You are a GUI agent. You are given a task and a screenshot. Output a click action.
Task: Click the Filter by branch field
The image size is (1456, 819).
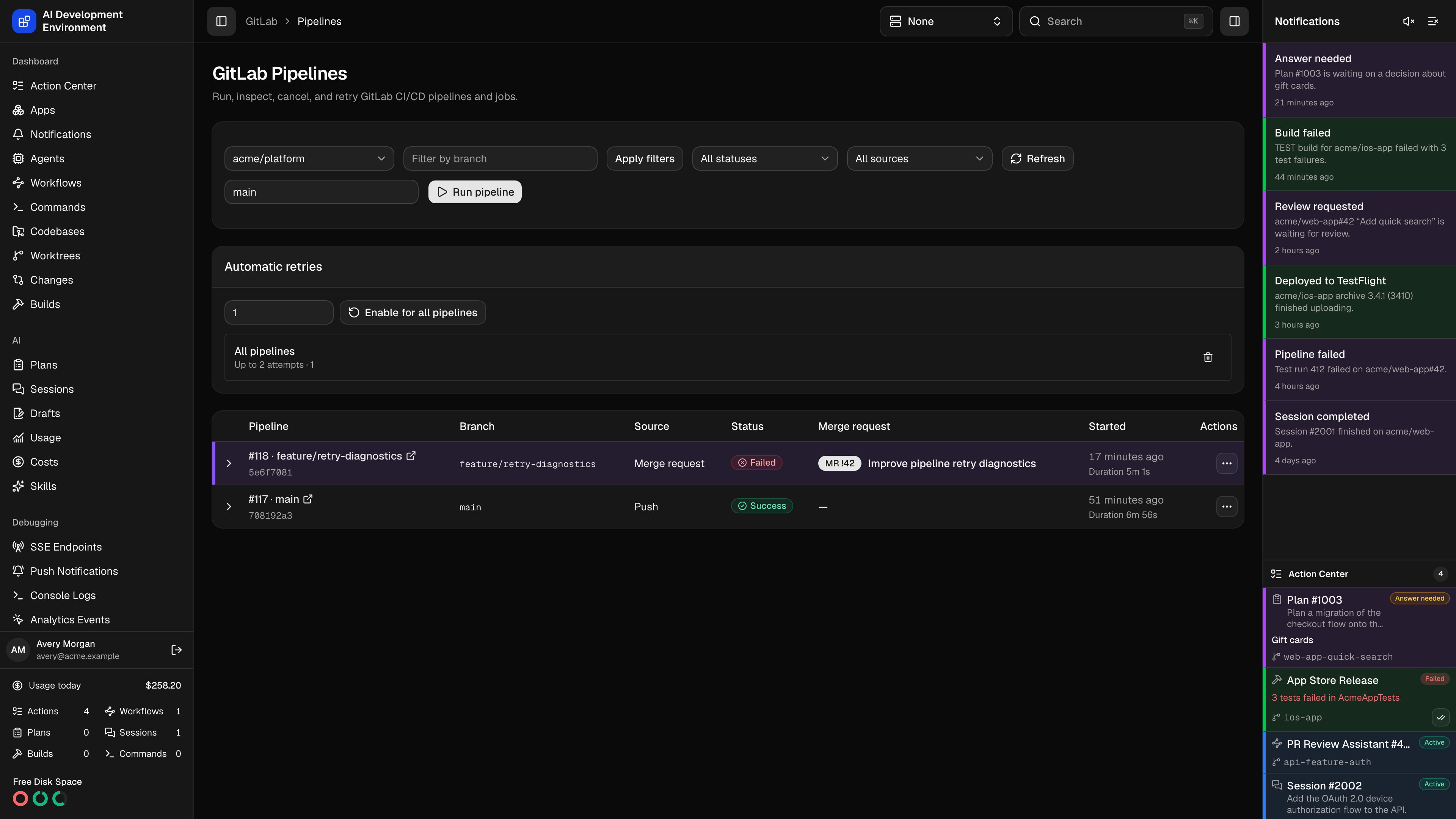click(x=500, y=158)
